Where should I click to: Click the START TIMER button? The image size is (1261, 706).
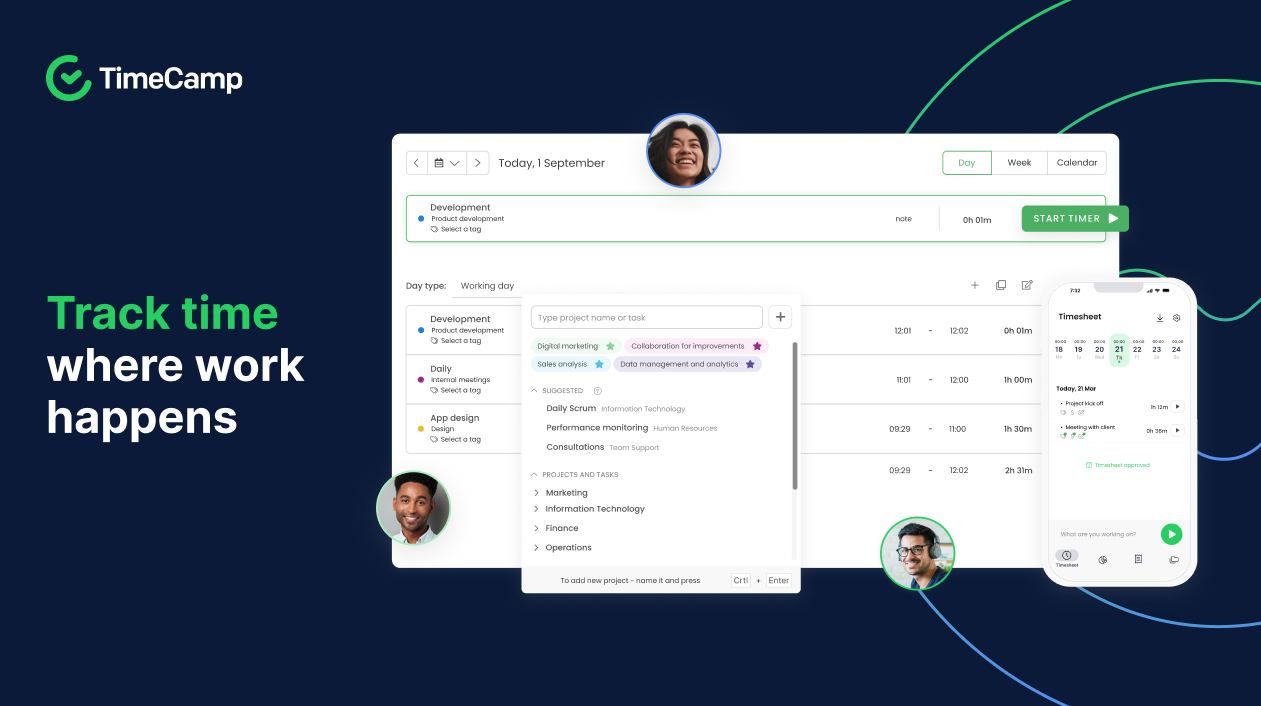1075,218
